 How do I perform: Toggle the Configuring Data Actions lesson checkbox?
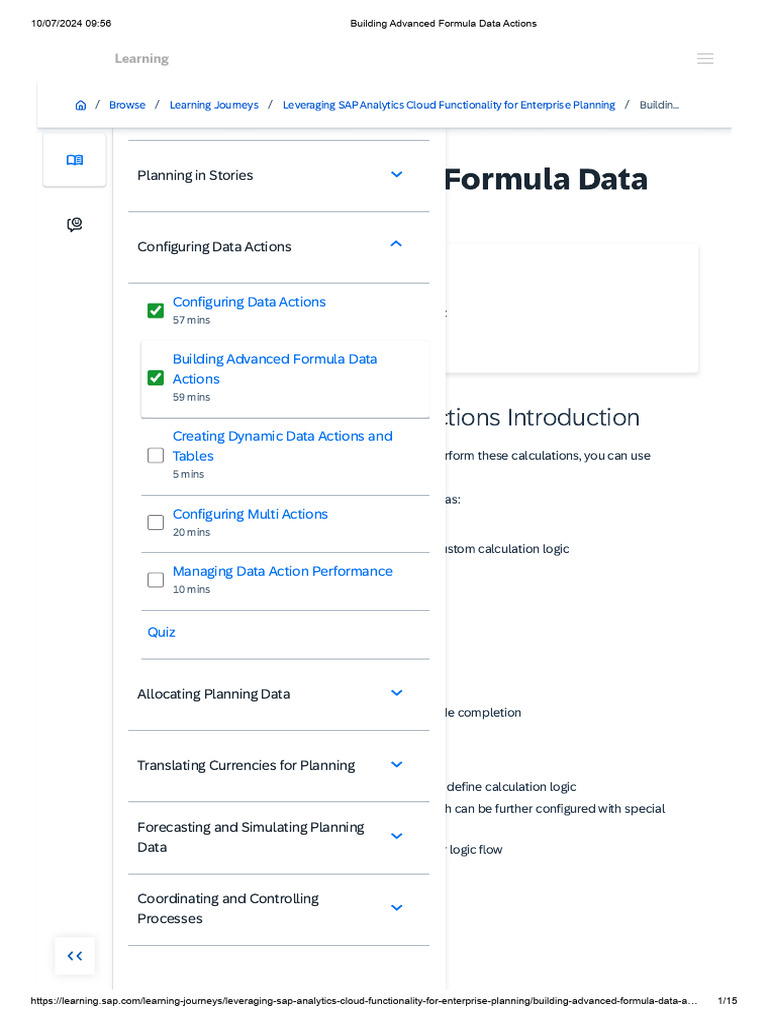(156, 311)
